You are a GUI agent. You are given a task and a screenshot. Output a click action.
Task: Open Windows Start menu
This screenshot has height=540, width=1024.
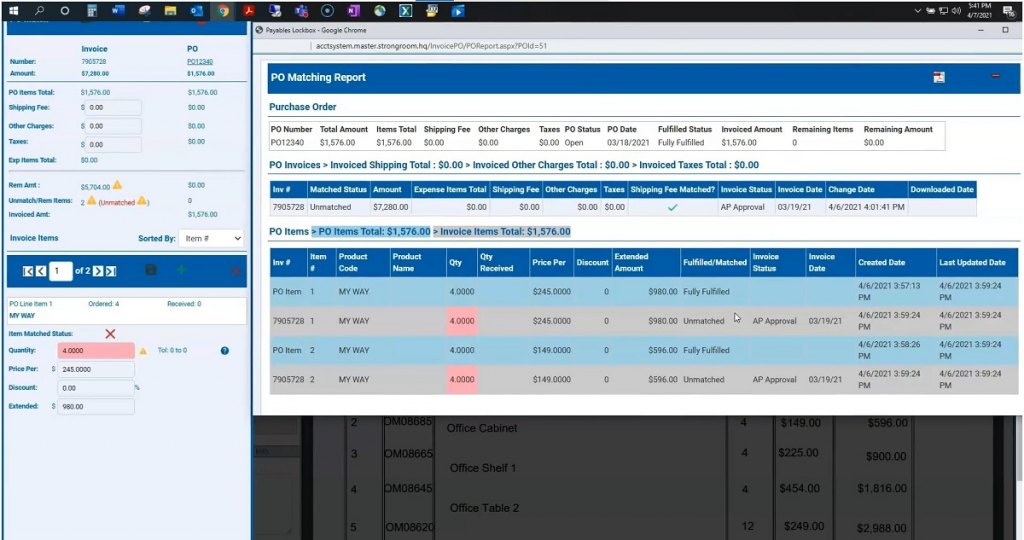pyautogui.click(x=13, y=10)
